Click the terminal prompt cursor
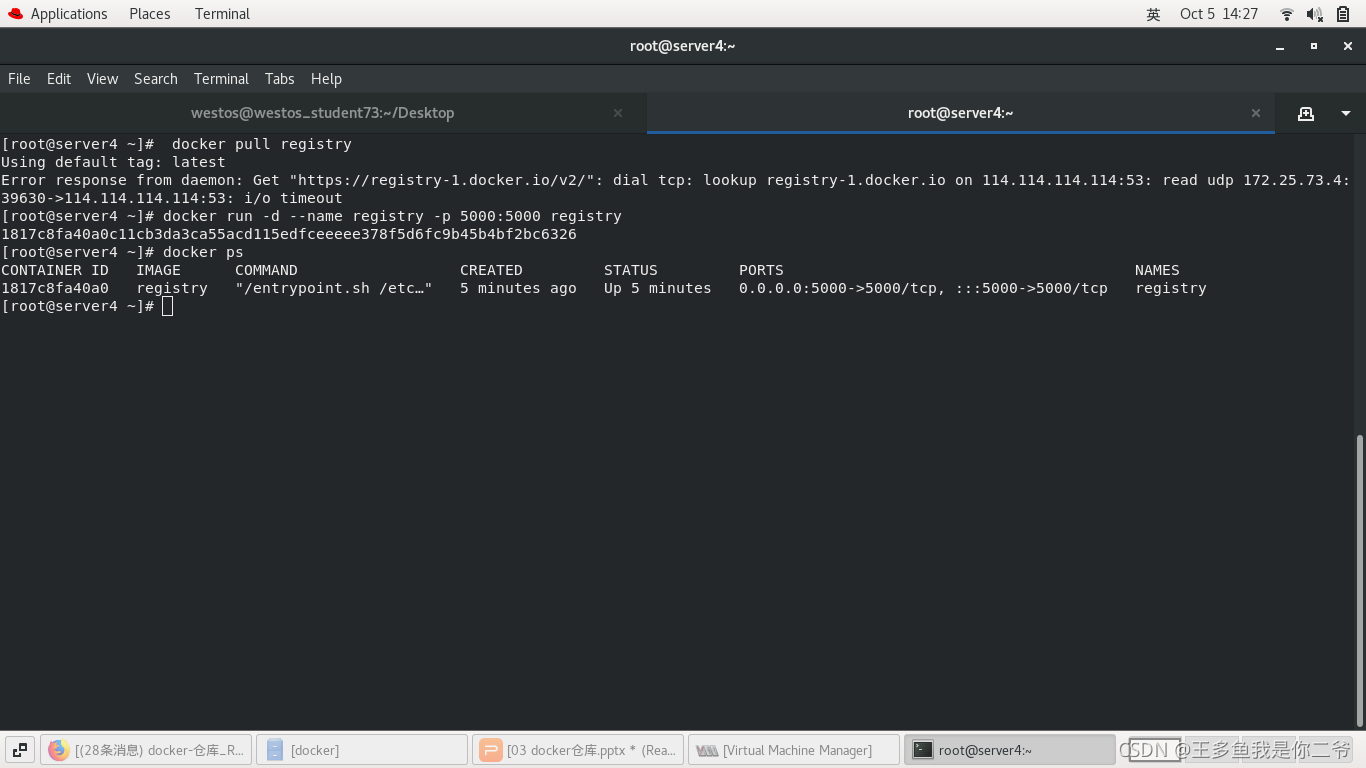 (167, 306)
